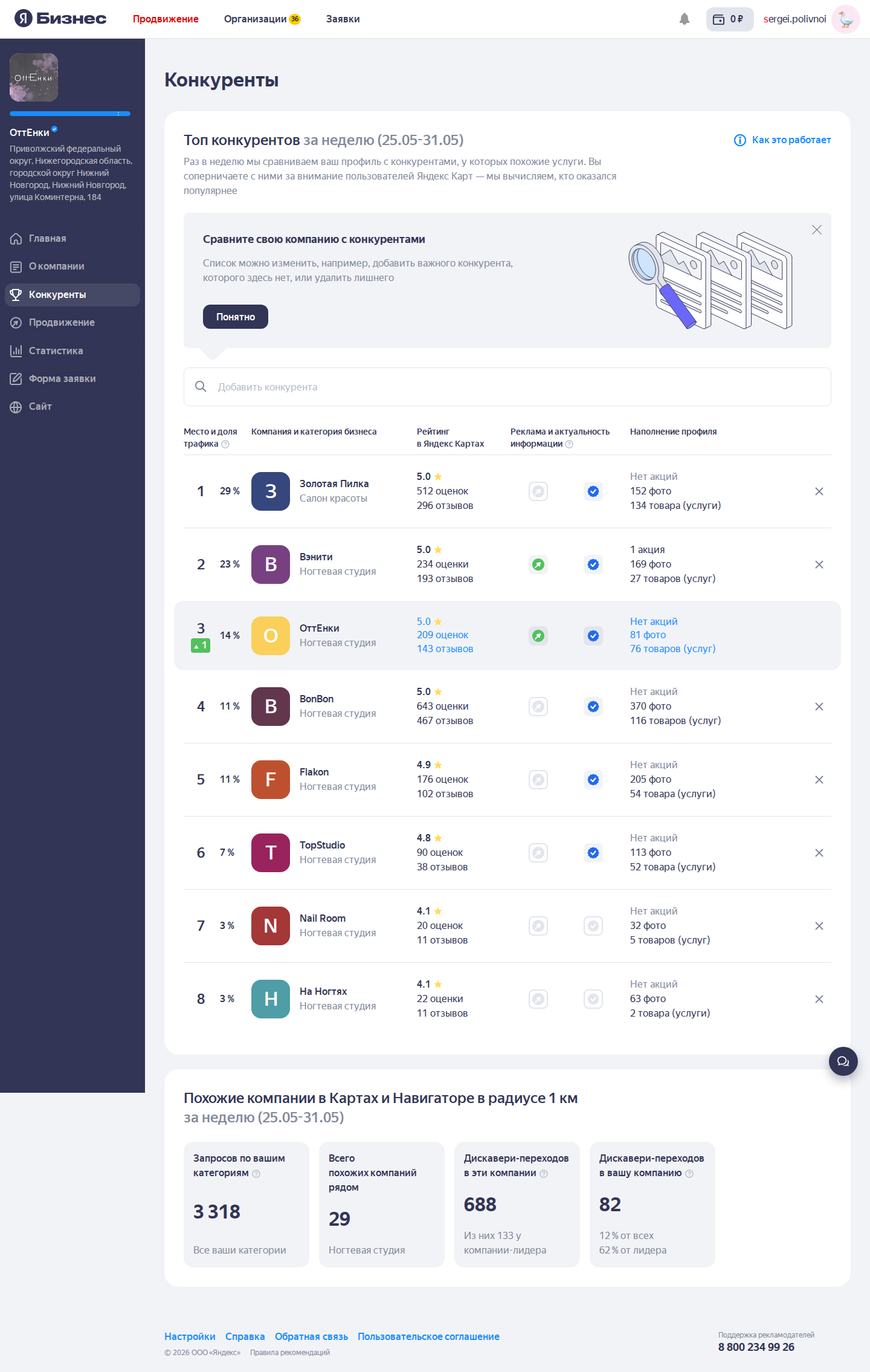Viewport: 870px width, 1372px height.
Task: Click the info icon next to Как это работает
Action: [x=739, y=140]
